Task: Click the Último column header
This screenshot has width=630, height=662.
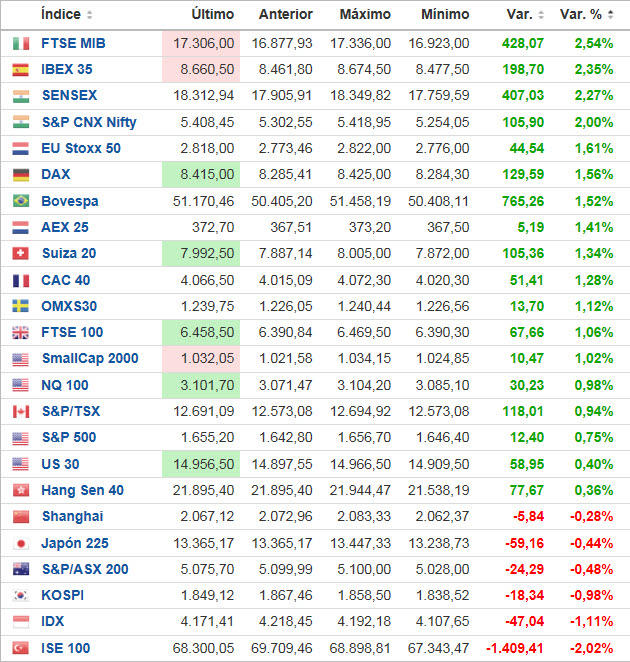Action: (x=212, y=15)
